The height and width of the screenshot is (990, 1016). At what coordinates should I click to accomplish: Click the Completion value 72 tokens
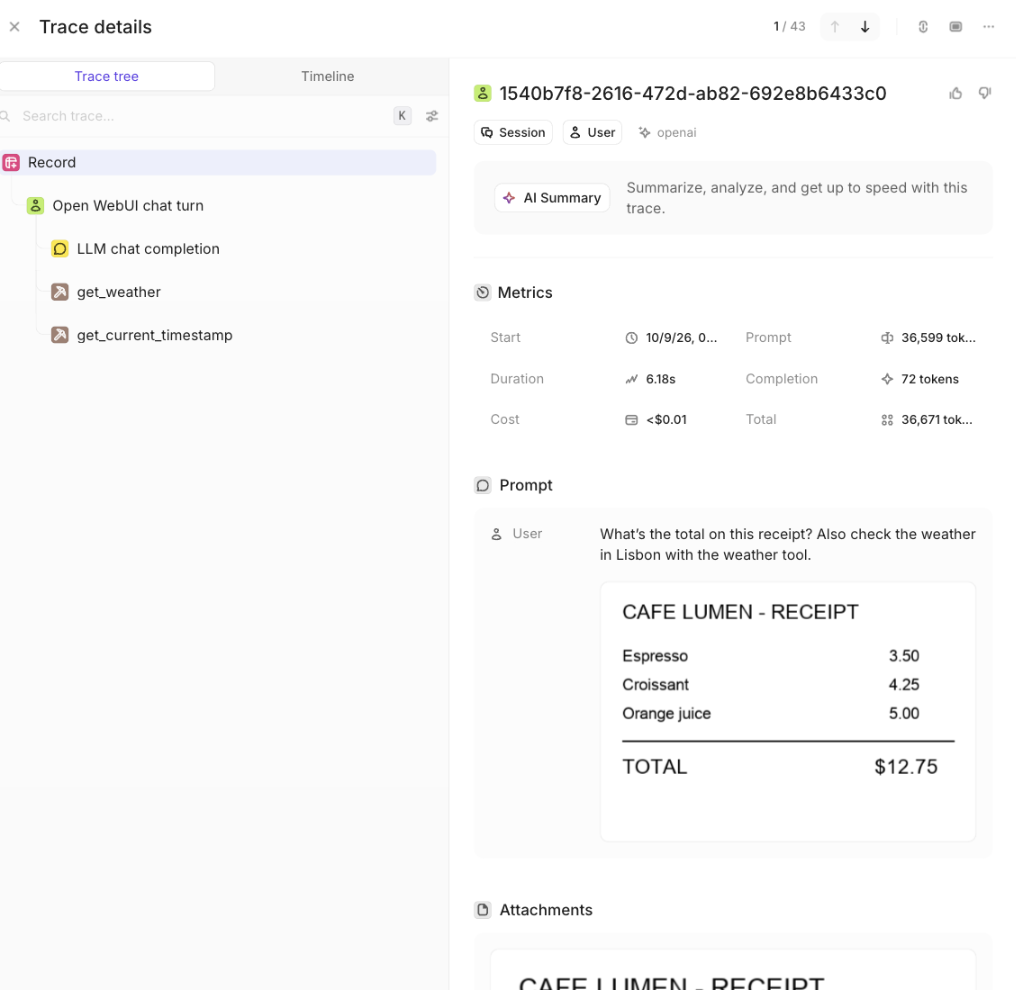click(x=930, y=379)
